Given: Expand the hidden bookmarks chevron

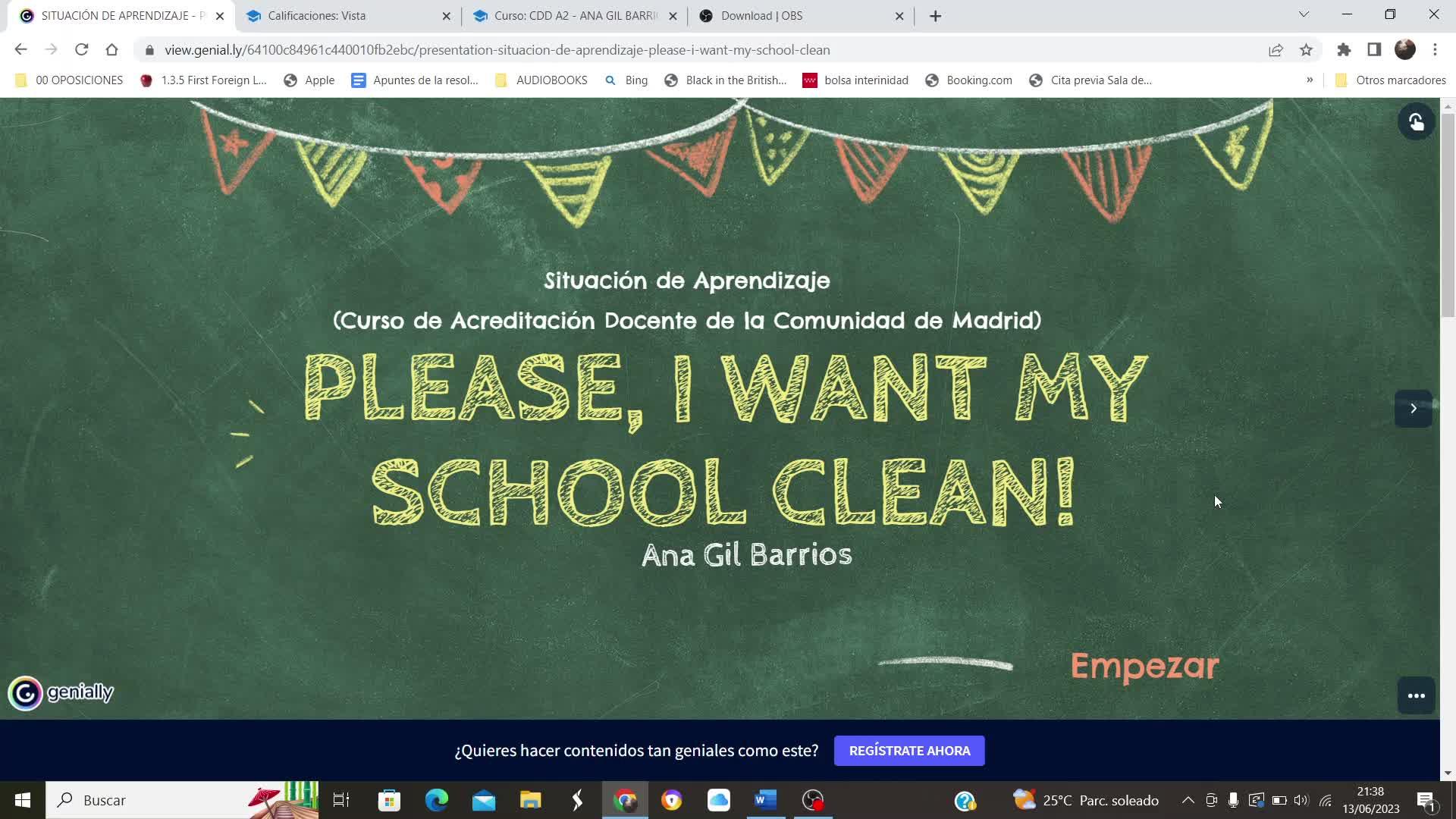Looking at the screenshot, I should 1310,80.
